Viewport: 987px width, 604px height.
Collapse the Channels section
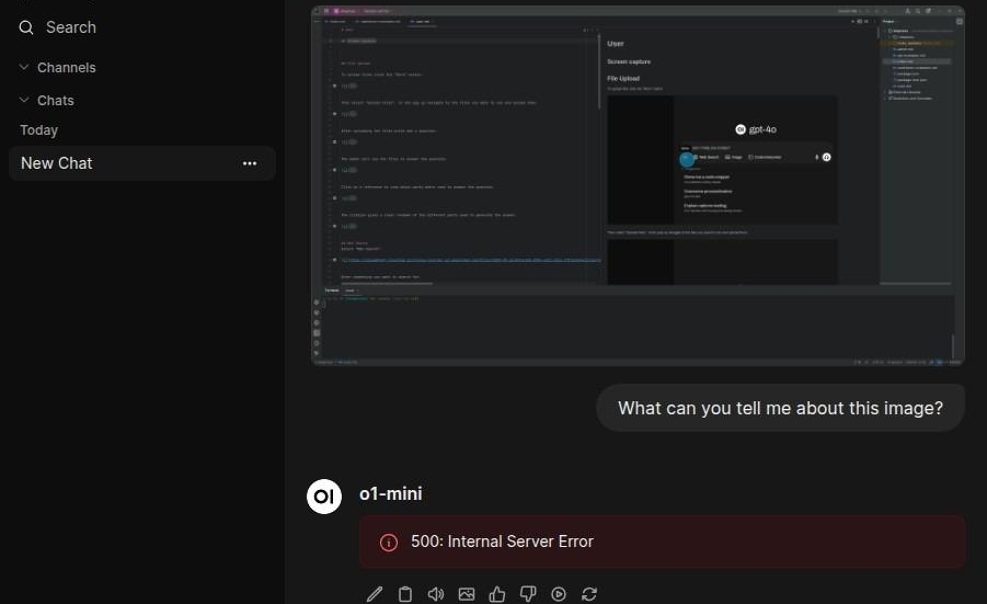(x=24, y=68)
